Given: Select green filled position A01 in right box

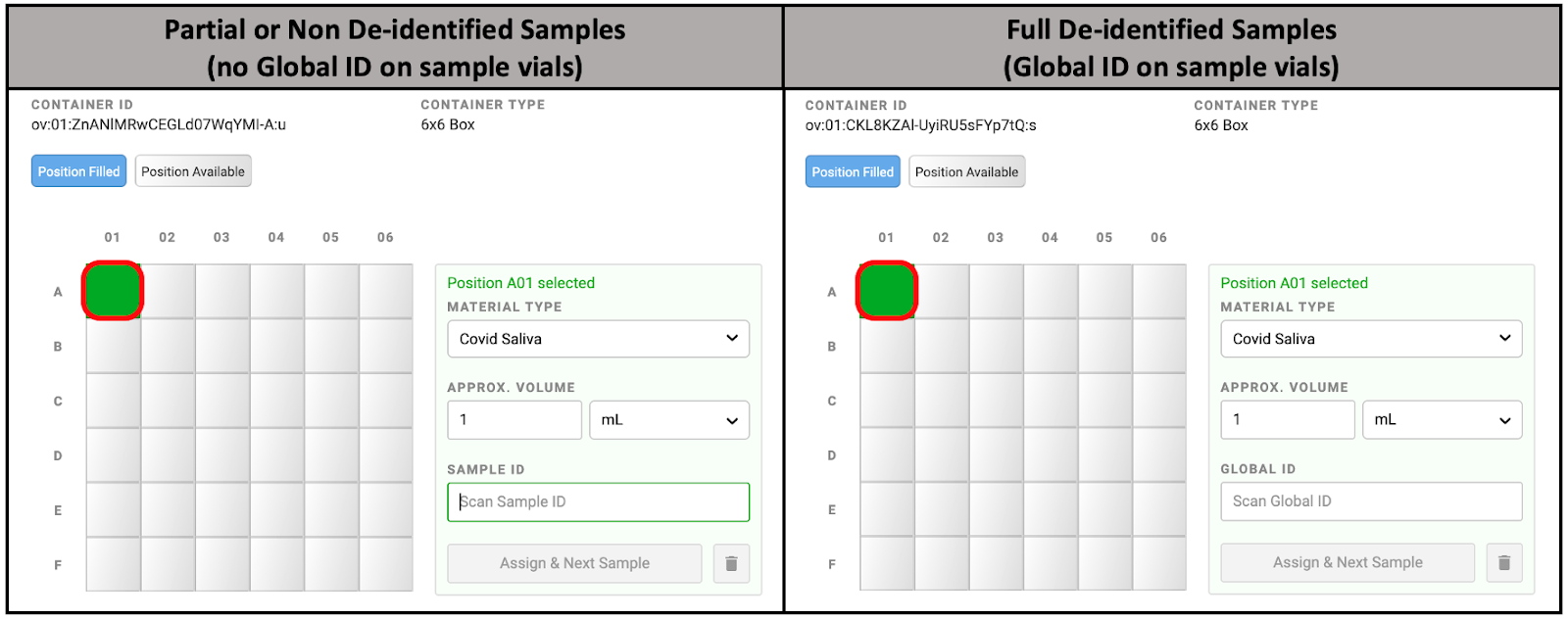Looking at the screenshot, I should coord(887,291).
